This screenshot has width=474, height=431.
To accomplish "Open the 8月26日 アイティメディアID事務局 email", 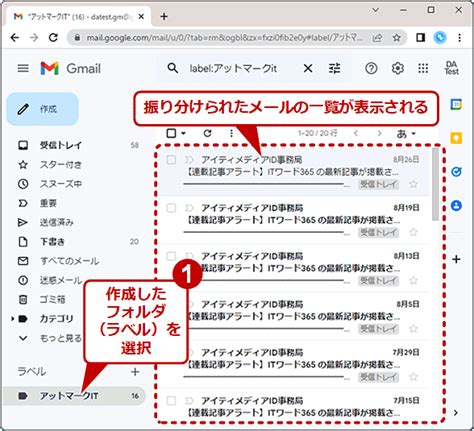I will pos(293,172).
